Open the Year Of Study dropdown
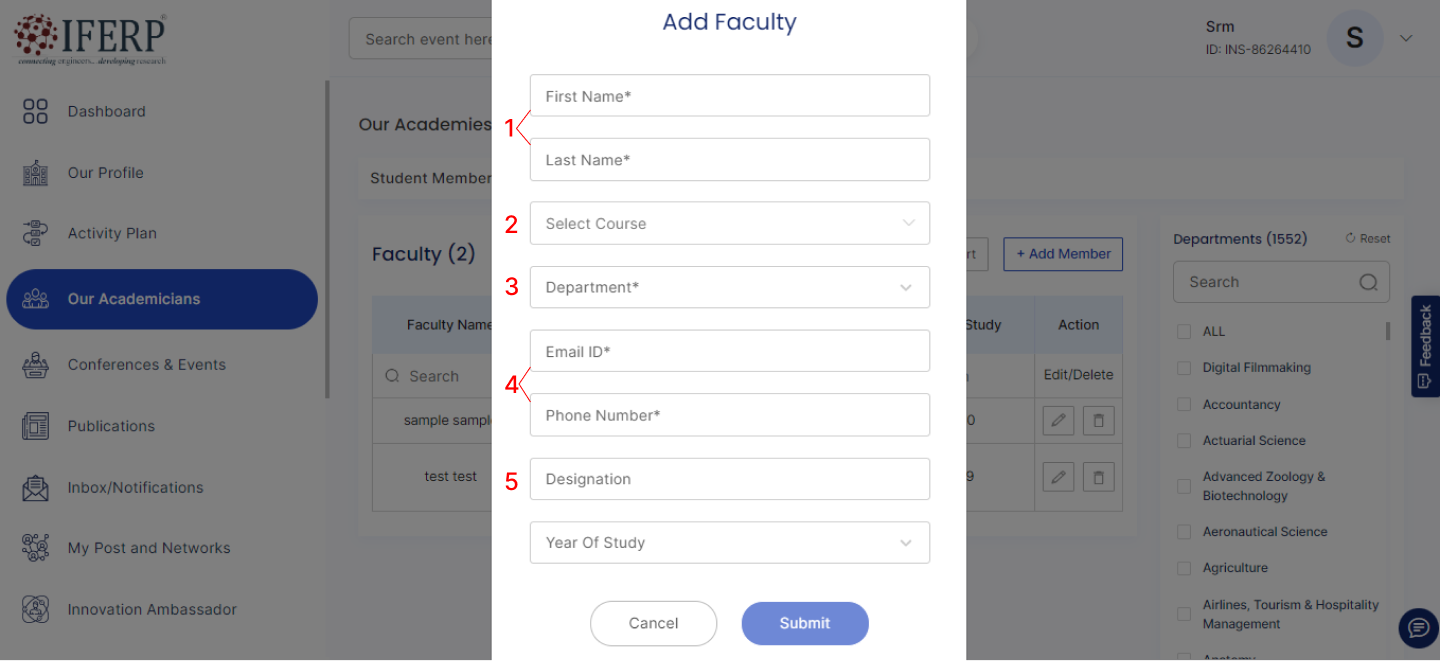This screenshot has height=661, width=1440. coord(729,542)
